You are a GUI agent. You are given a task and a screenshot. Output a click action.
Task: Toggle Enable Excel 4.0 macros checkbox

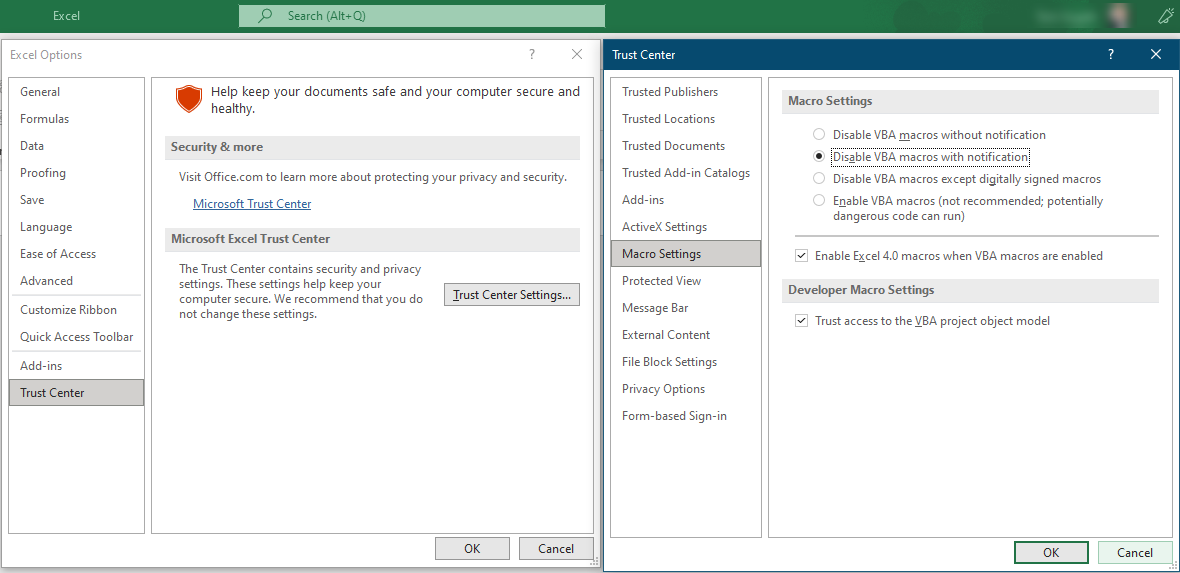click(801, 256)
